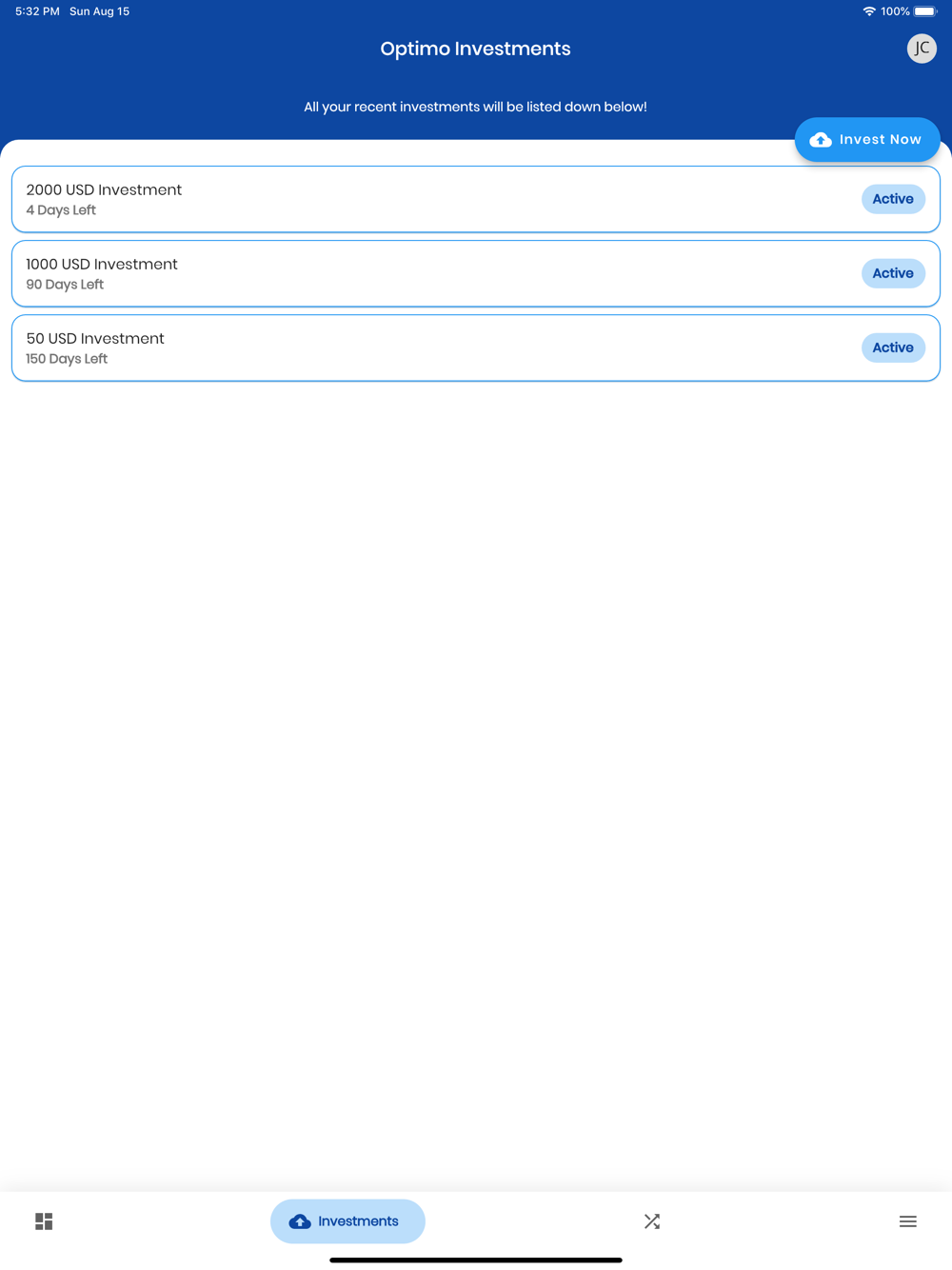Screen dimensions: 952x1270
Task: Select the Investments tab label
Action: tap(358, 1221)
